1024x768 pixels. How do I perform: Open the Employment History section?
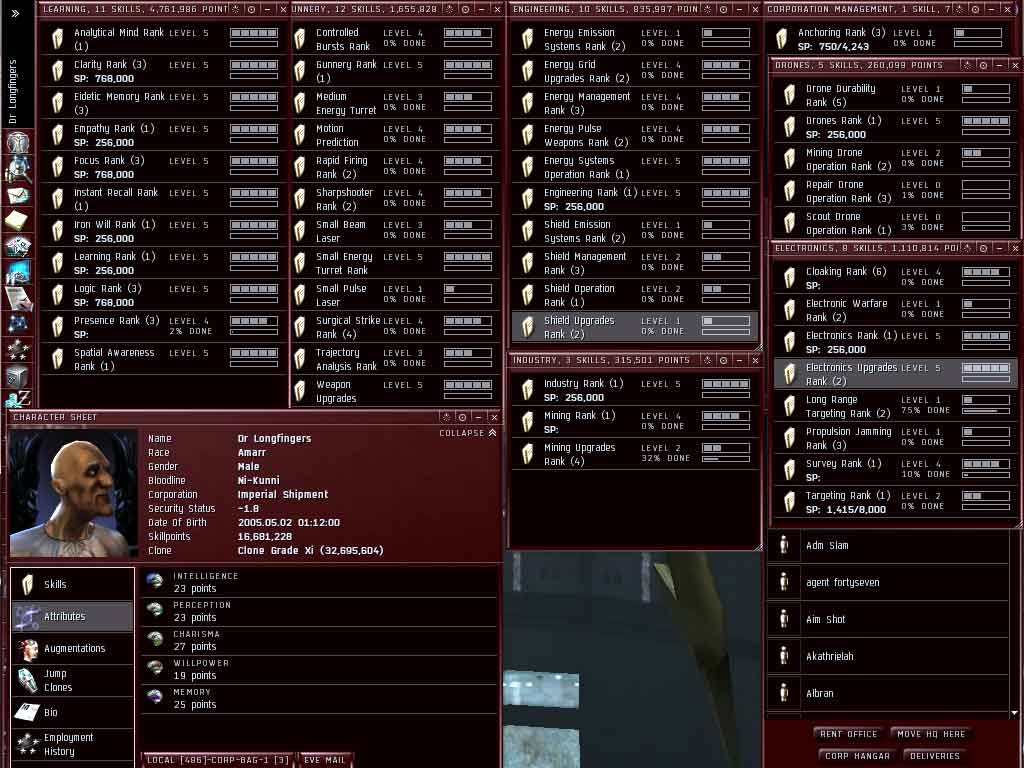pyautogui.click(x=72, y=744)
